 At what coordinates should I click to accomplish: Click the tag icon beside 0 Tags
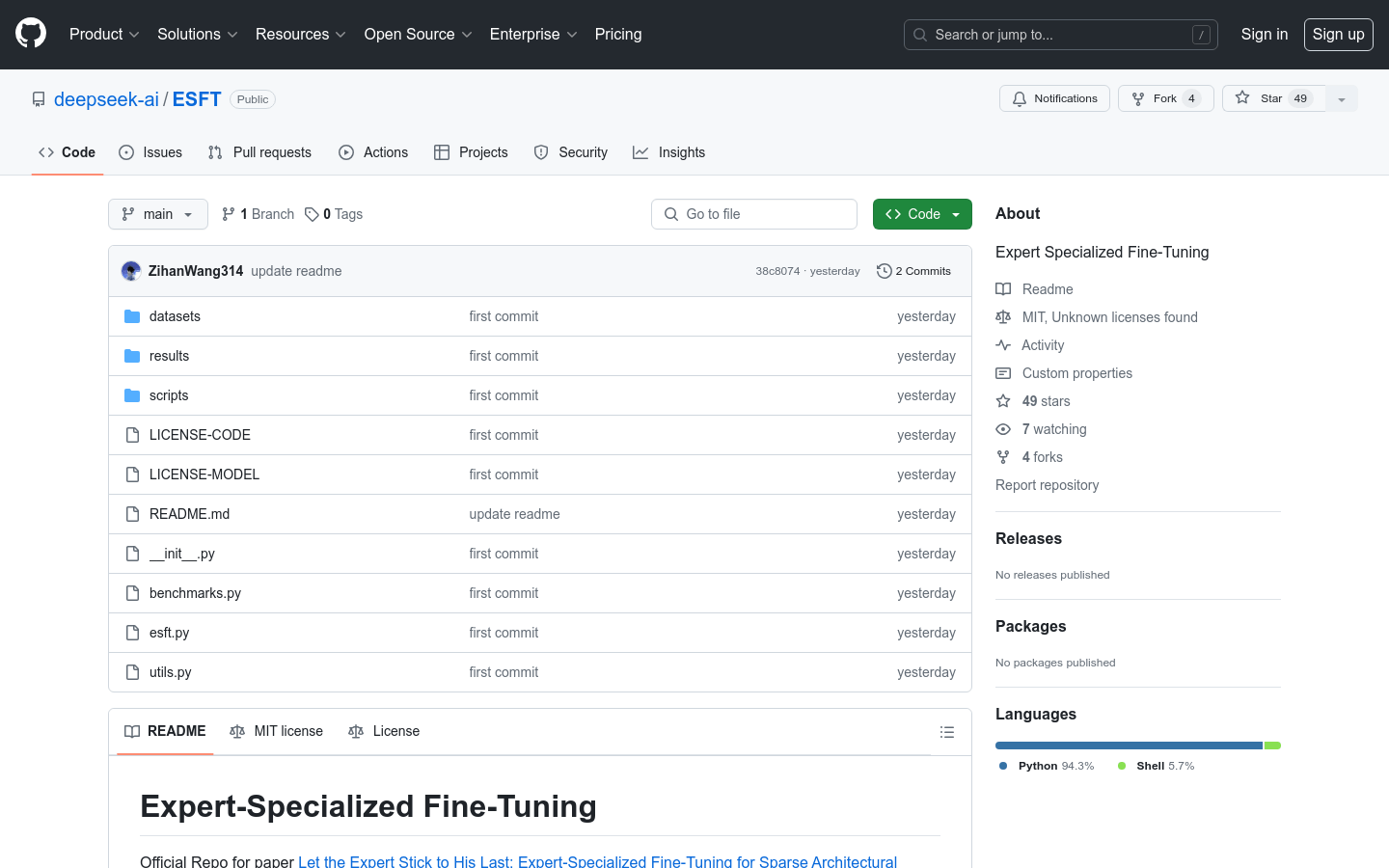click(x=312, y=214)
